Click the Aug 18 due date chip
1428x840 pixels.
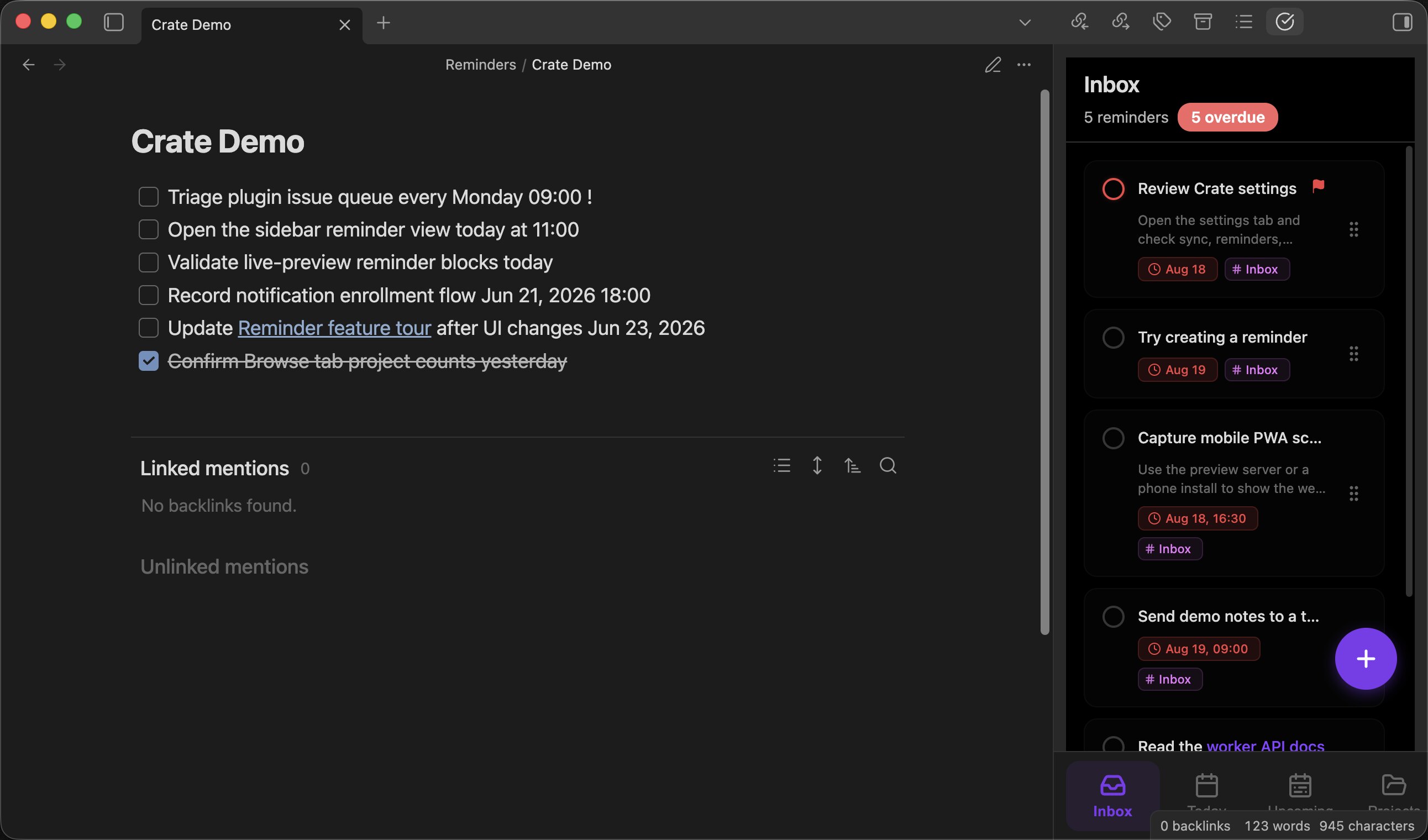coord(1177,269)
